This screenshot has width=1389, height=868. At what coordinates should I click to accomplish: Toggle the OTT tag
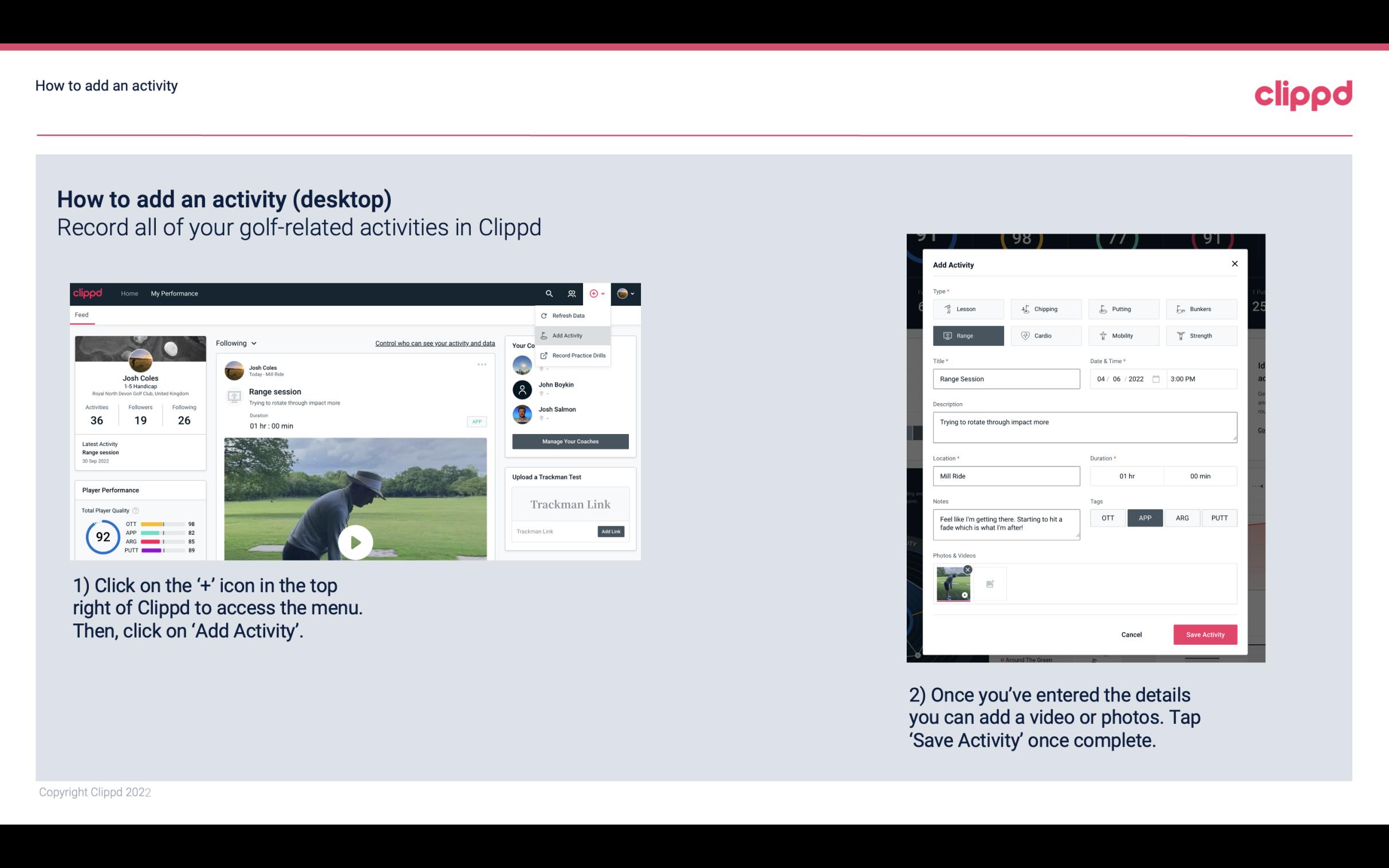[1107, 518]
